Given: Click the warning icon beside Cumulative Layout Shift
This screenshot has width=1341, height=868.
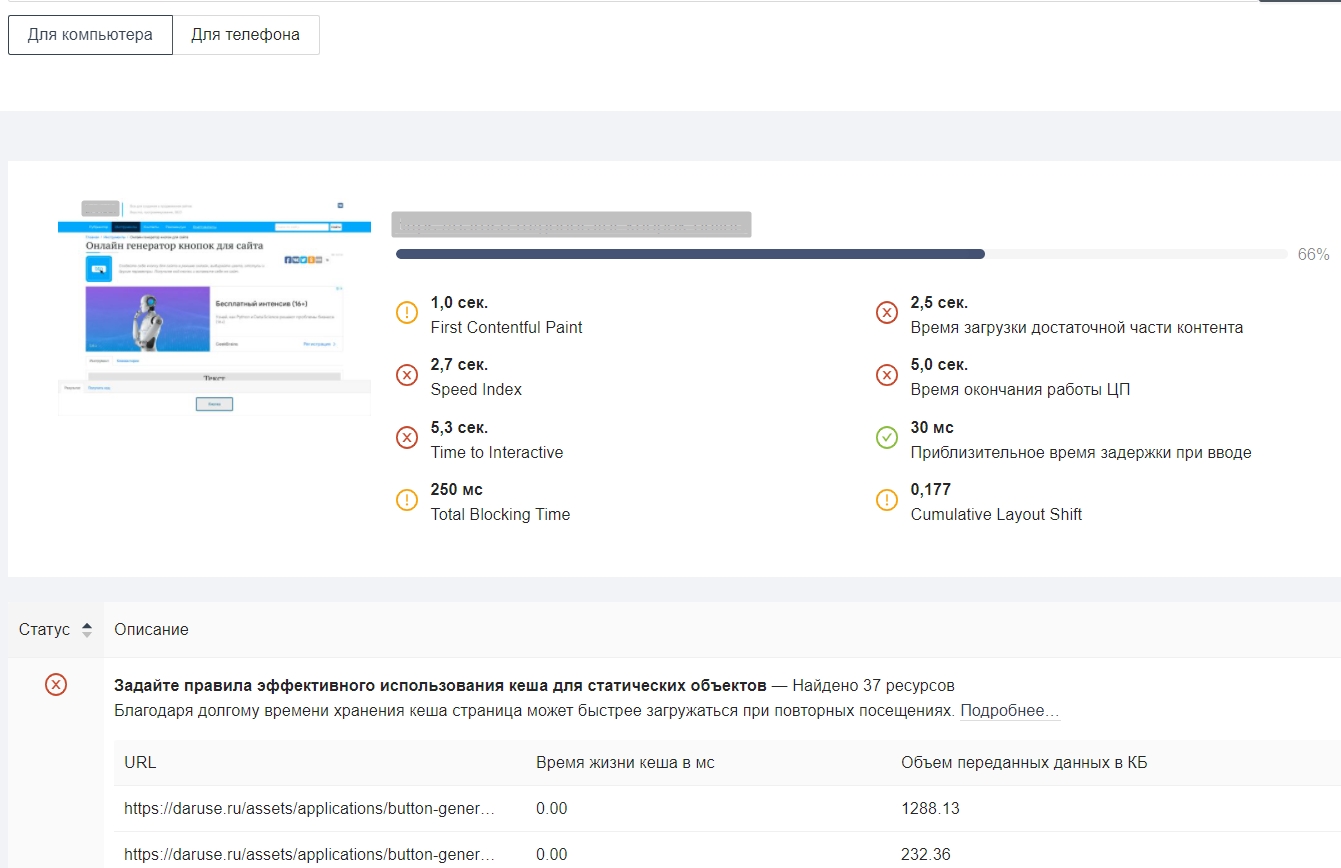Looking at the screenshot, I should pos(887,500).
